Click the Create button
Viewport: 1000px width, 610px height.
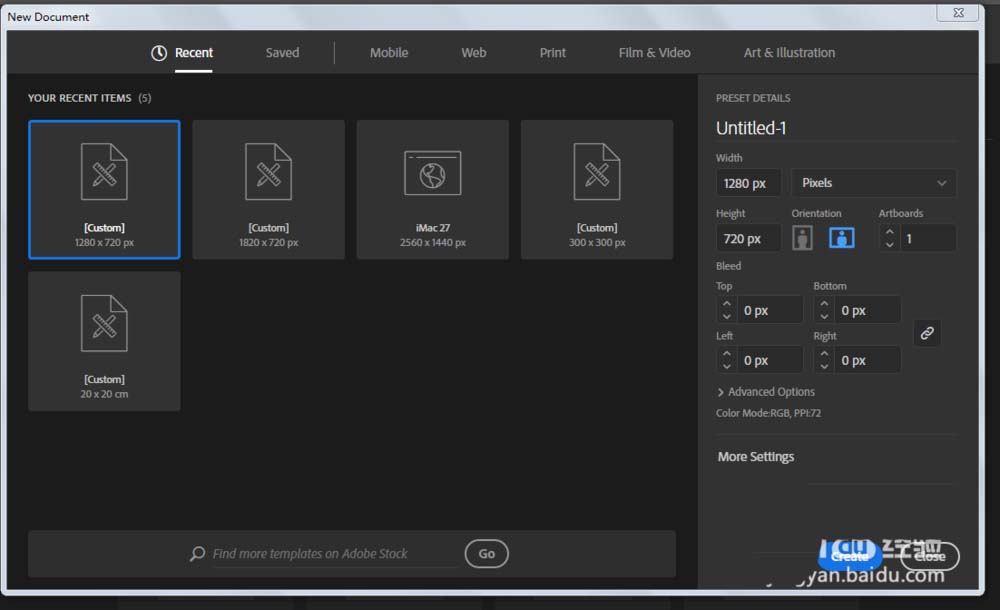(x=850, y=556)
